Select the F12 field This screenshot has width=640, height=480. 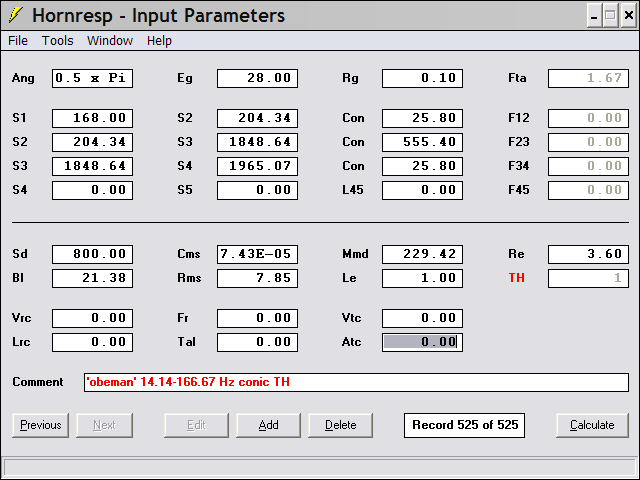click(588, 118)
